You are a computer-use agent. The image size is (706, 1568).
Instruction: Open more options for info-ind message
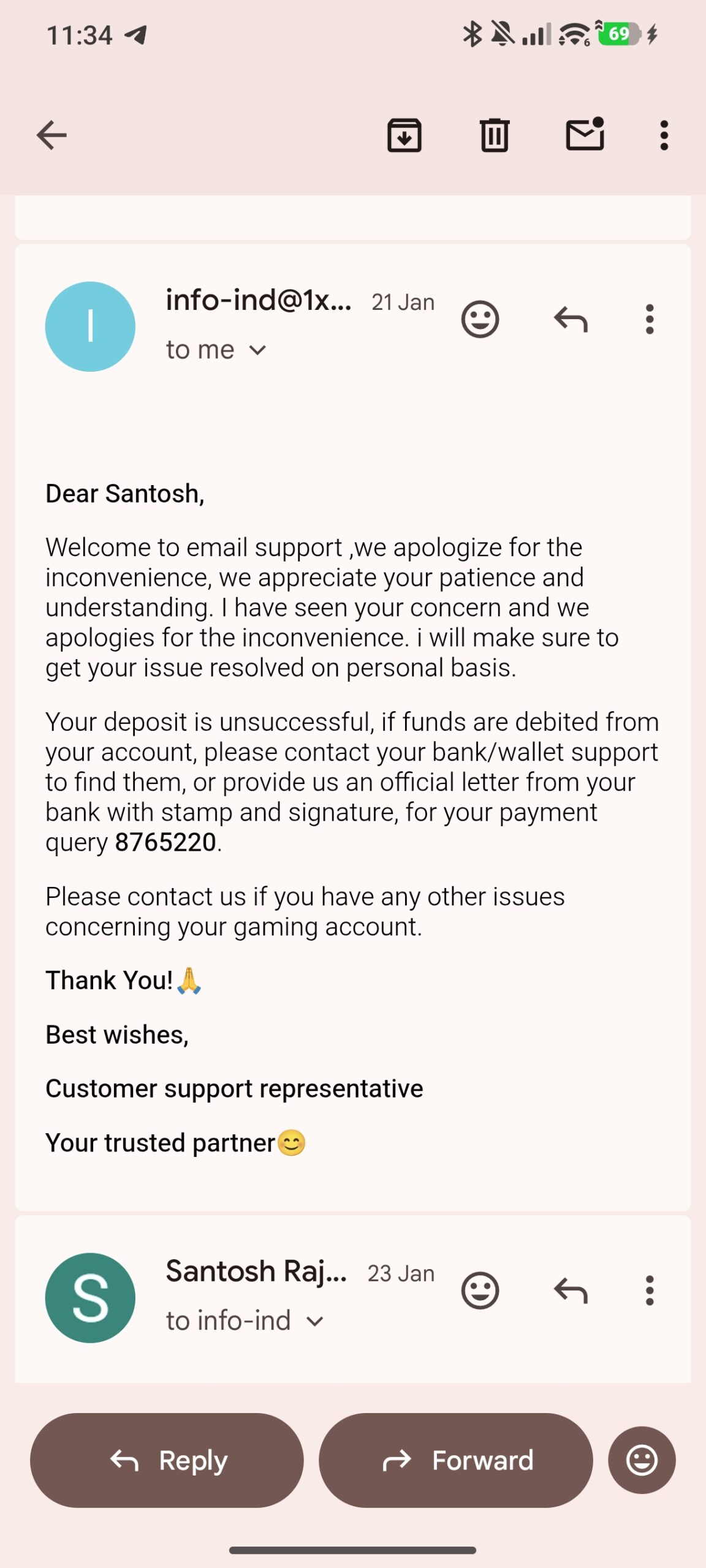650,319
